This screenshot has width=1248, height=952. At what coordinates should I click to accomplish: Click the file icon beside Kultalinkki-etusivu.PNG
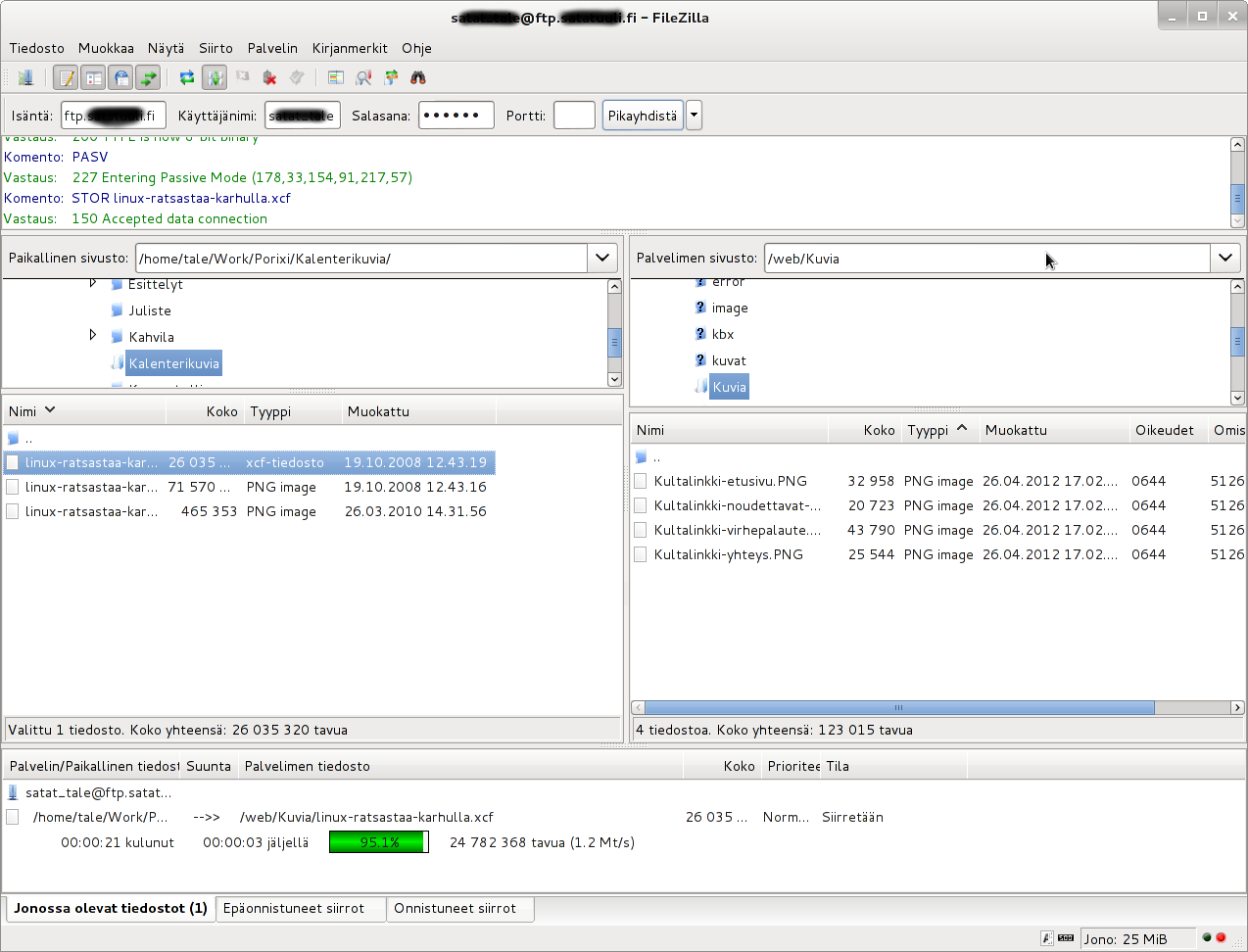coord(641,481)
